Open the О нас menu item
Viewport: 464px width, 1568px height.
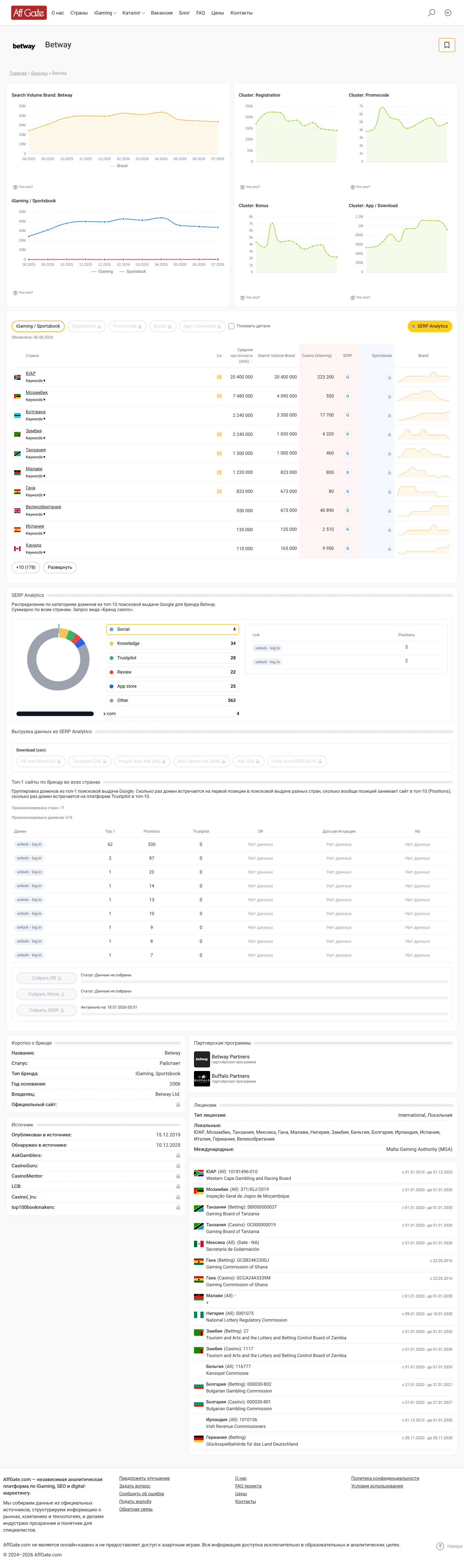coord(58,13)
